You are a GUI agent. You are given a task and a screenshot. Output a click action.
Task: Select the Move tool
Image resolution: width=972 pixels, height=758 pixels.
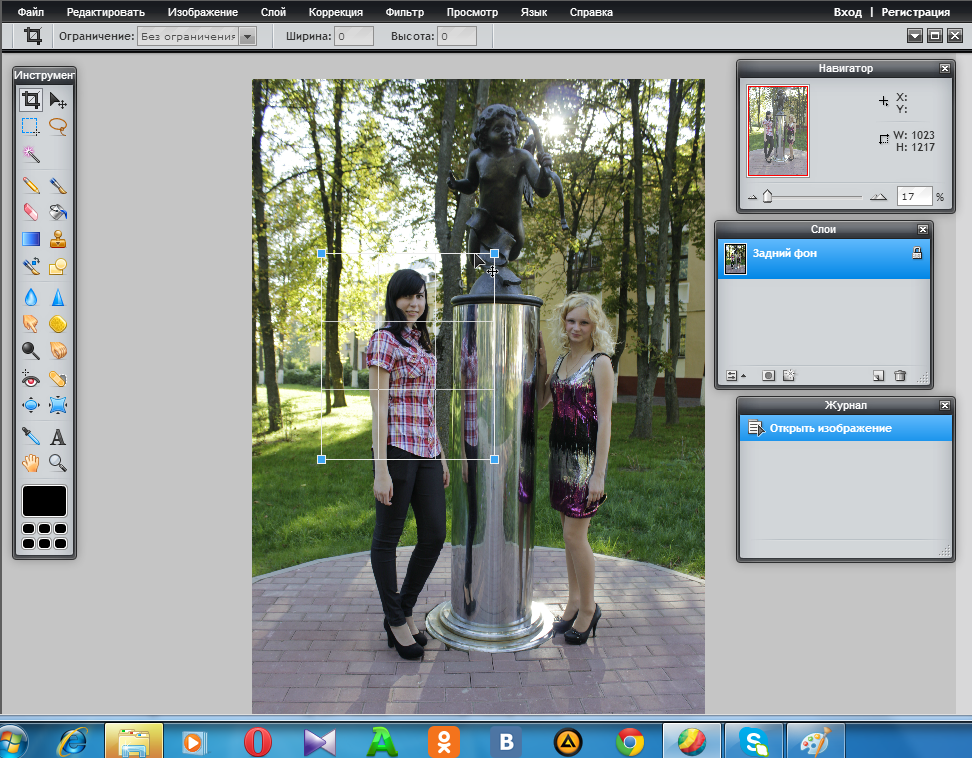[x=58, y=100]
